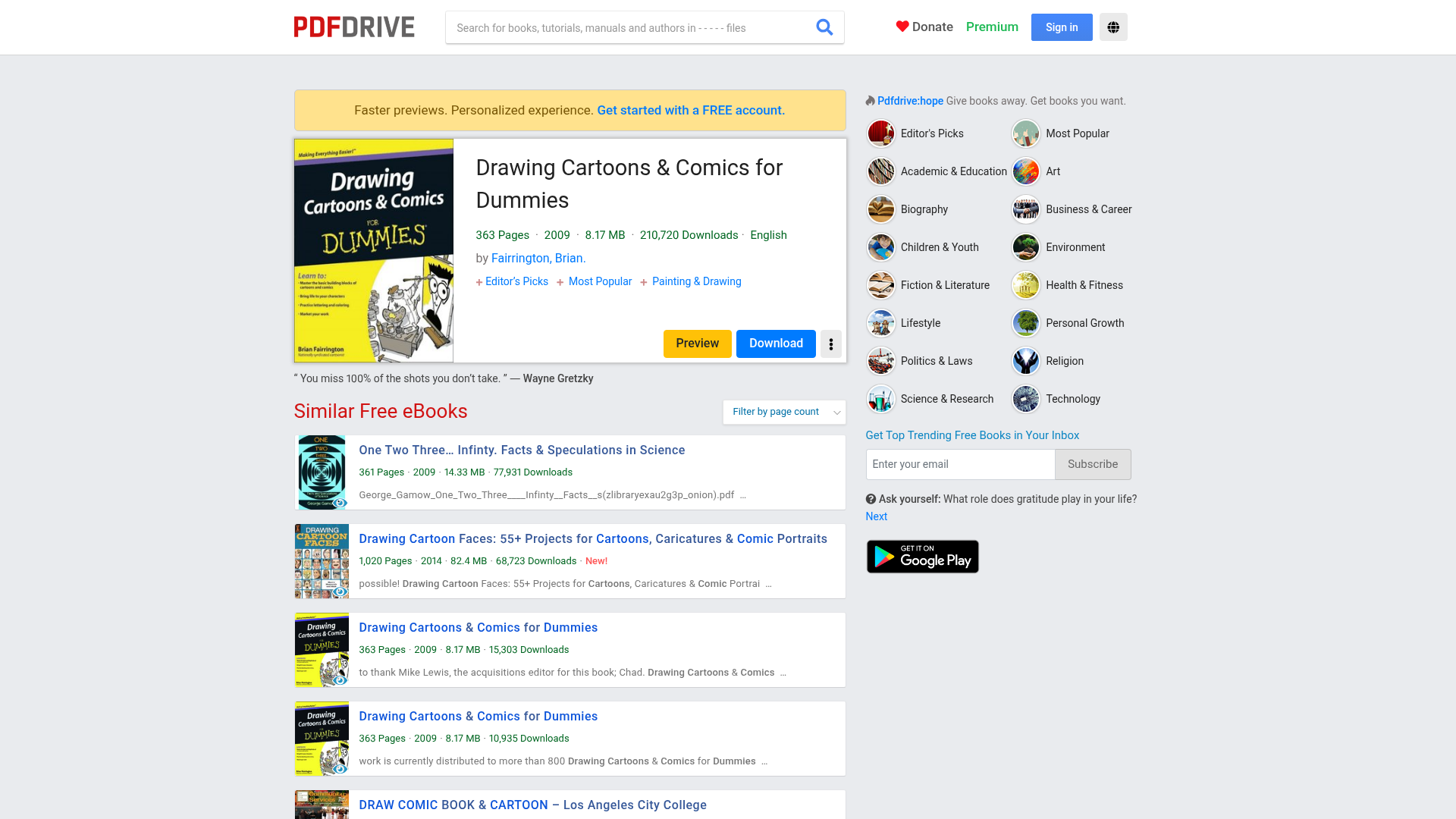Open the Business & Career icon
Viewport: 1456px width, 819px height.
pos(1026,209)
